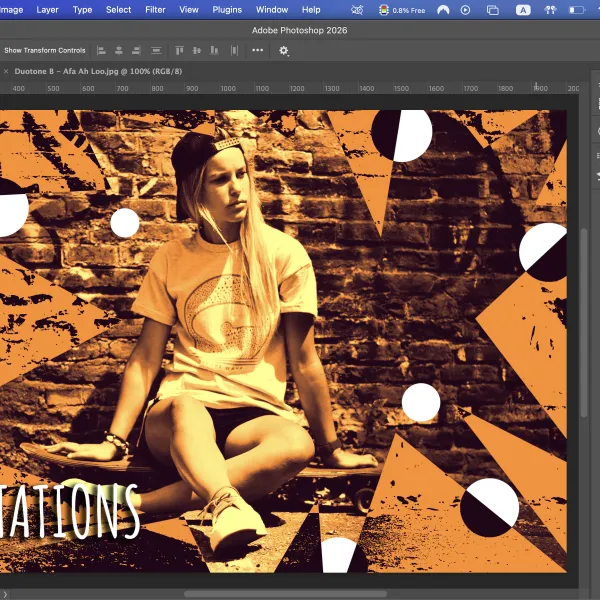Click the memory monitor 0.8% Free icon
This screenshot has height=600, width=600.
coord(402,10)
